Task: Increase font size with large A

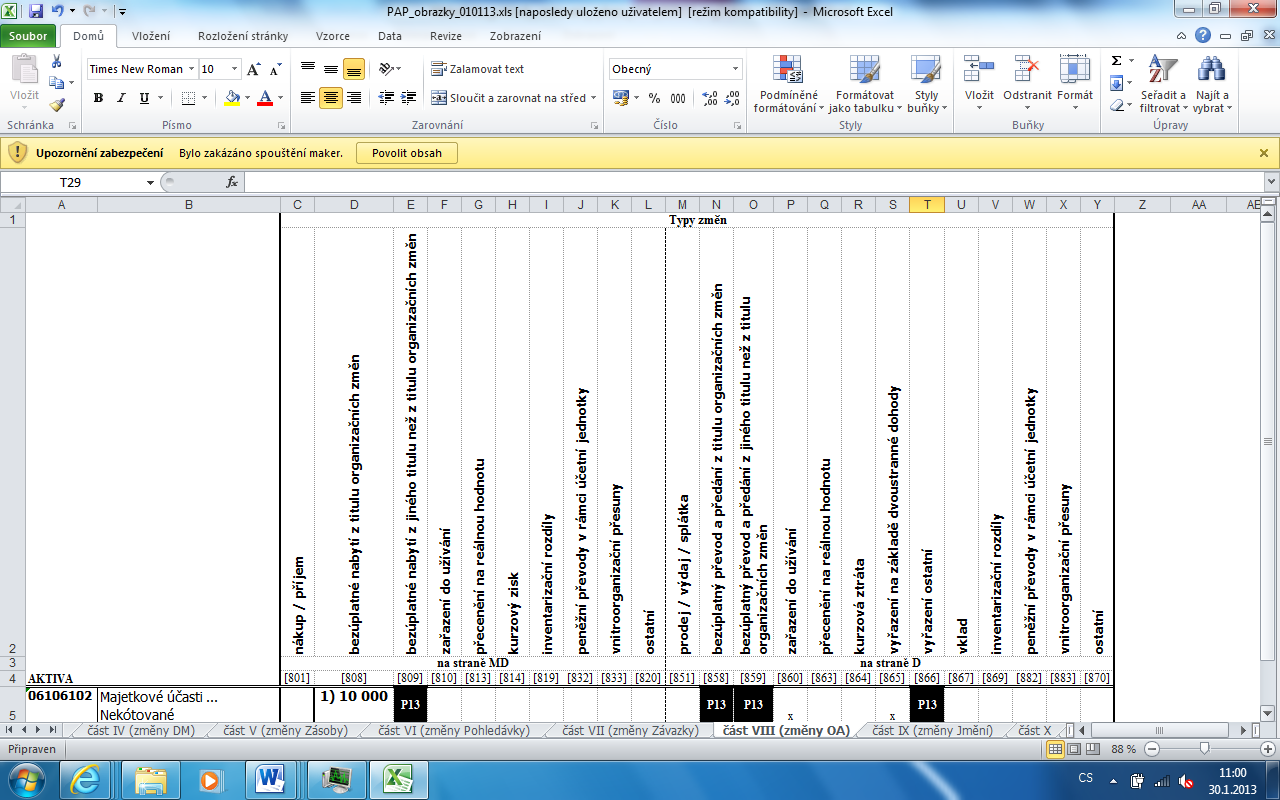Action: pos(254,69)
